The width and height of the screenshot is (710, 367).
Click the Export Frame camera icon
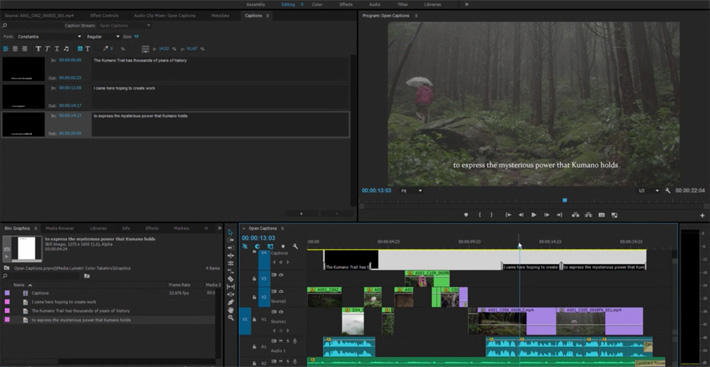[602, 215]
